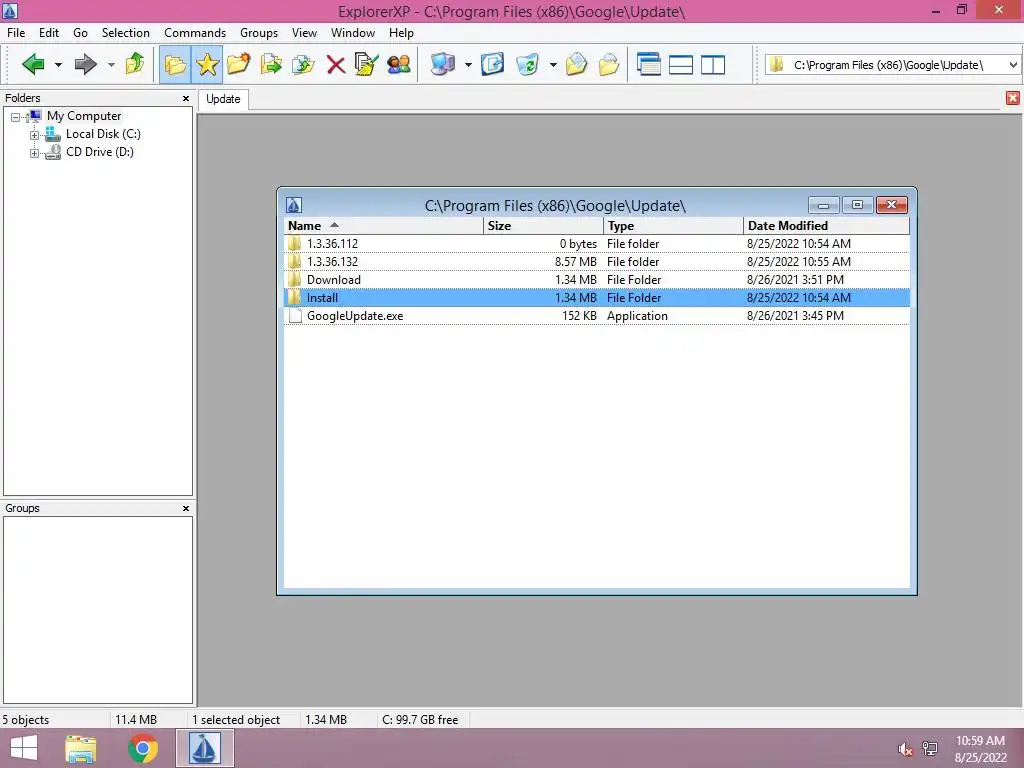Open the My Computer icon dropdown arrow
Viewport: 1024px width, 768px height.
point(468,65)
